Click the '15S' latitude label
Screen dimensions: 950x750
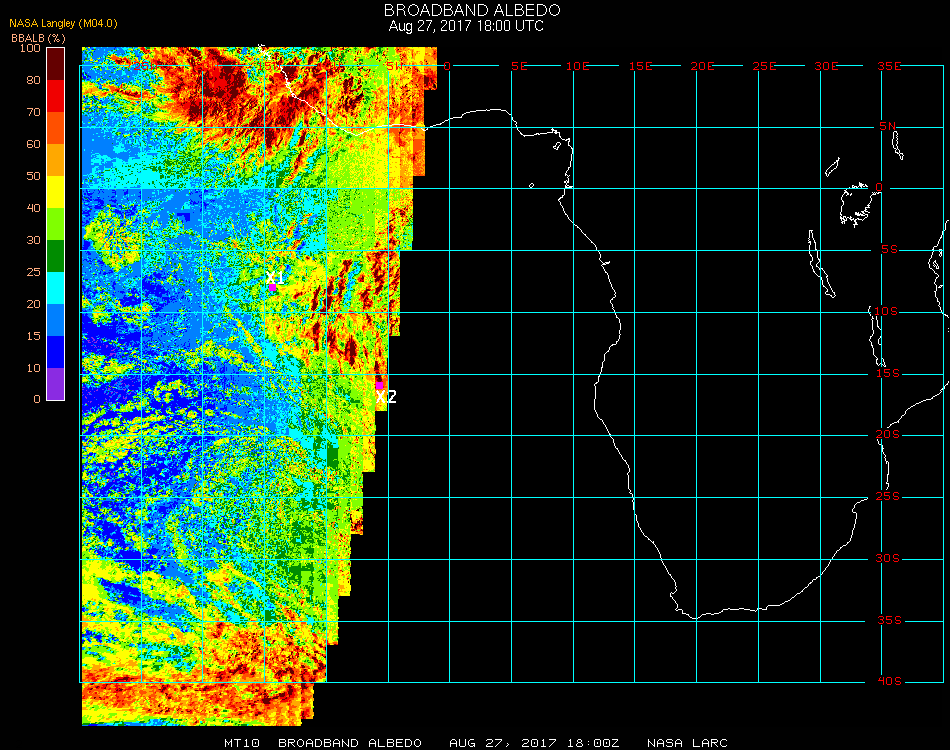(888, 373)
